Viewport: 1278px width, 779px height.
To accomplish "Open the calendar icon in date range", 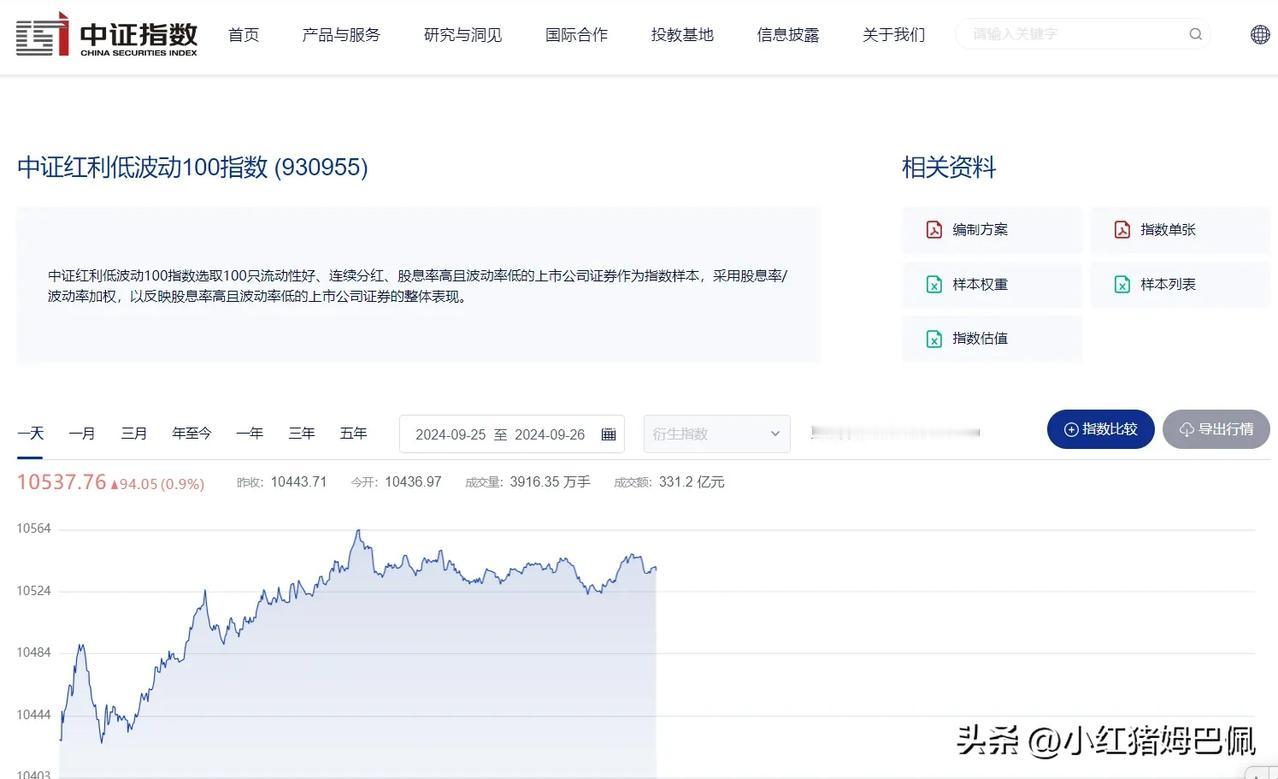I will [x=608, y=434].
